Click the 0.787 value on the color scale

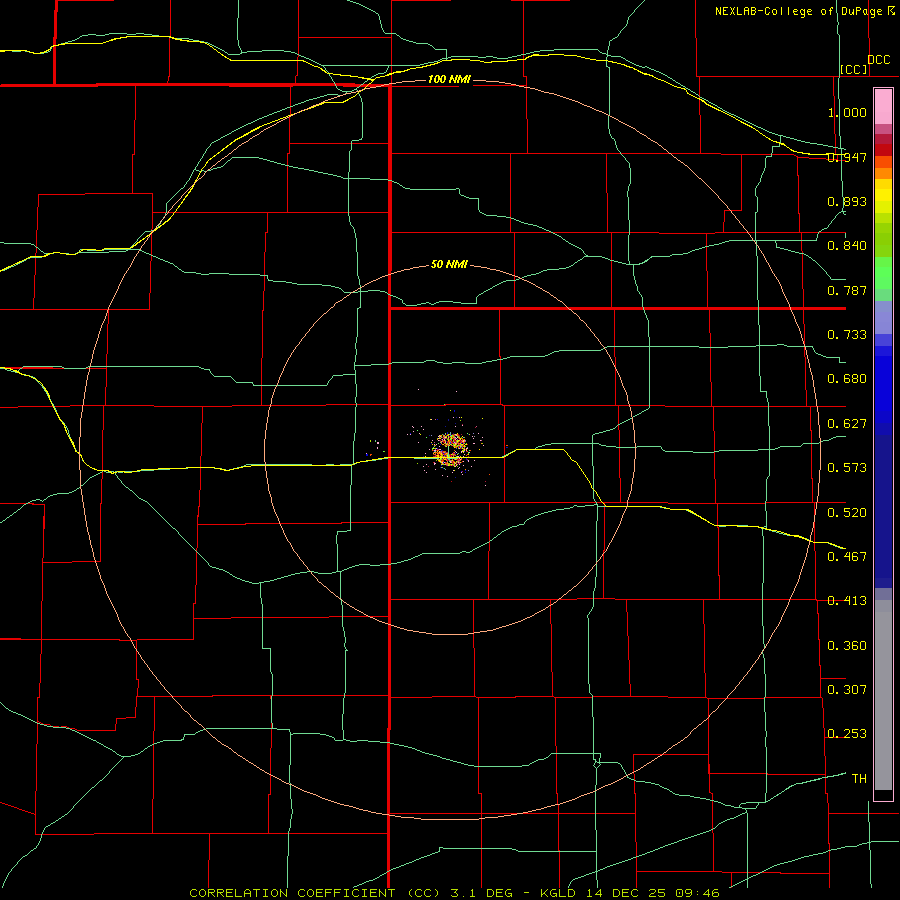(847, 290)
